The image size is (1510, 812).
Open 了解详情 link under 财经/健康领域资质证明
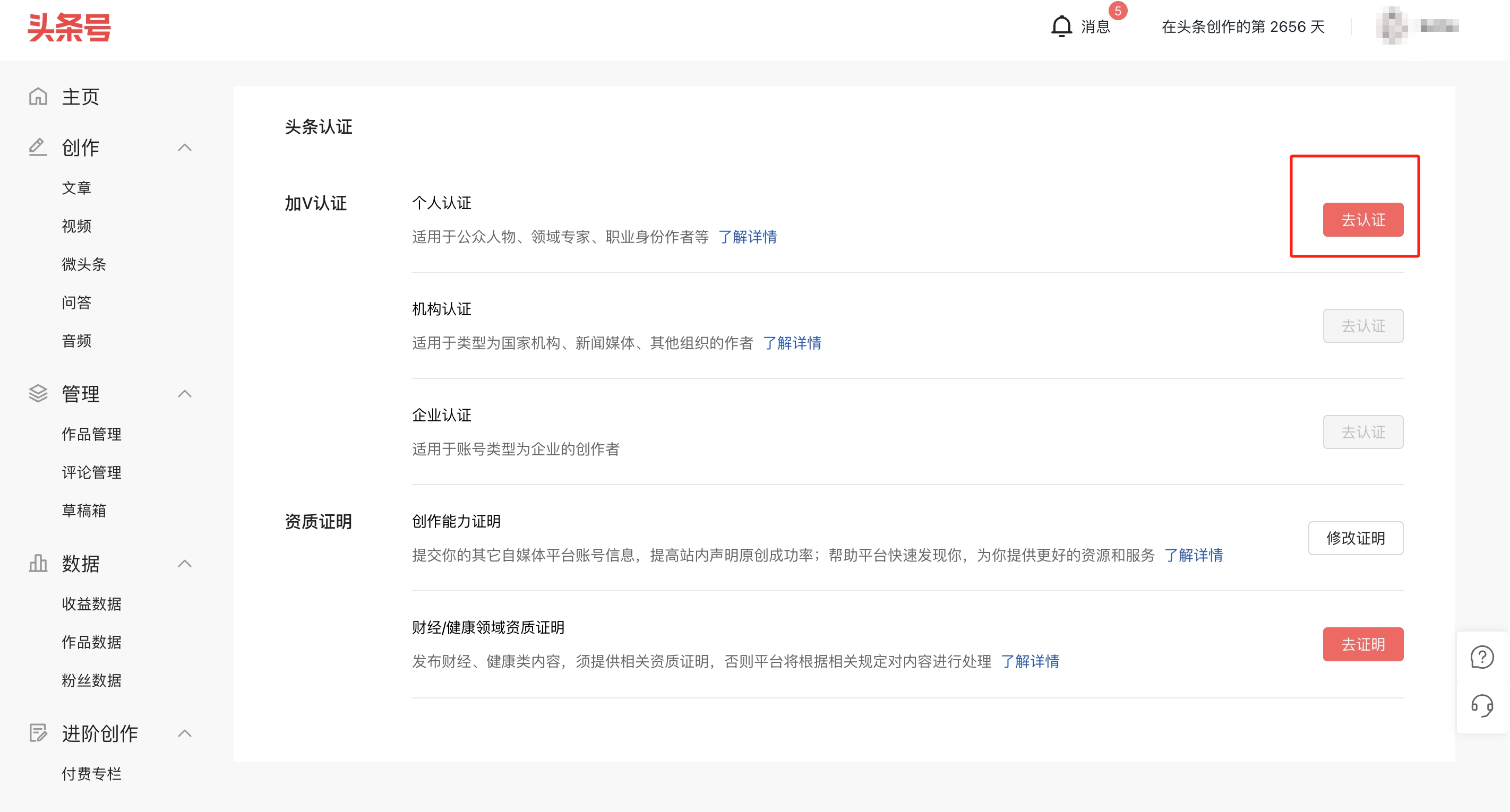click(x=1030, y=661)
